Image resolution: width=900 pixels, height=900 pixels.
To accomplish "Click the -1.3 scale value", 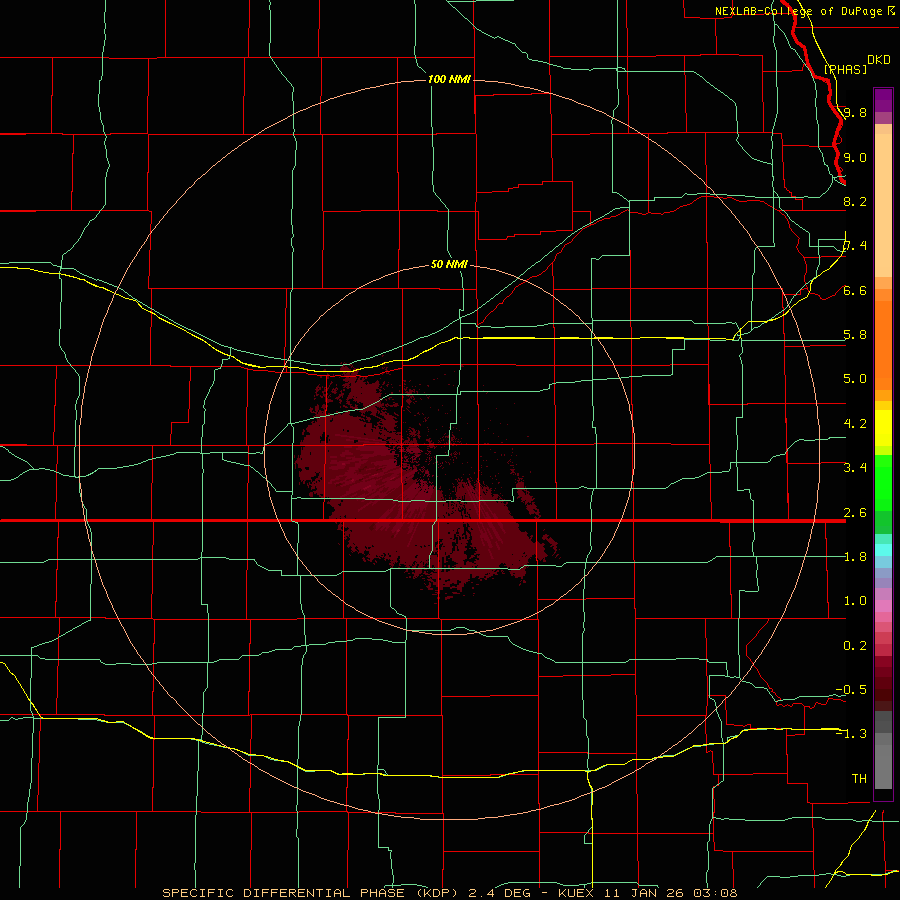I will (x=851, y=734).
